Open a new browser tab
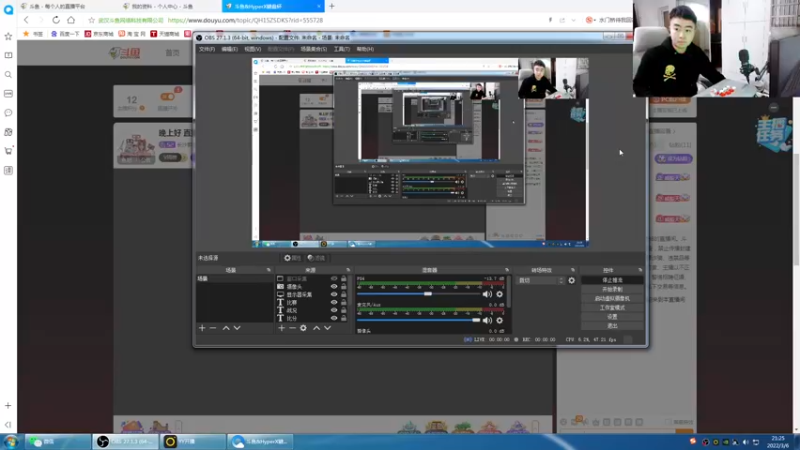The image size is (800, 450). [332, 6]
